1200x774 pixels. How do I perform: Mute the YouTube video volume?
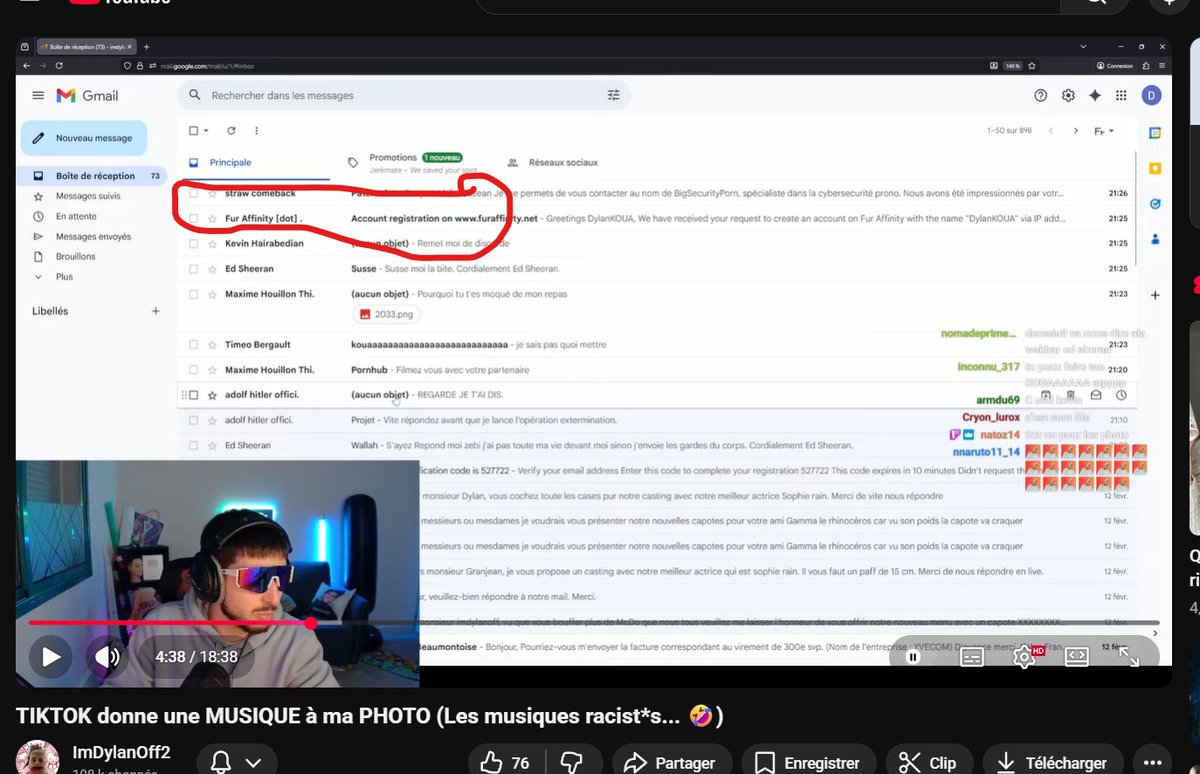click(107, 657)
